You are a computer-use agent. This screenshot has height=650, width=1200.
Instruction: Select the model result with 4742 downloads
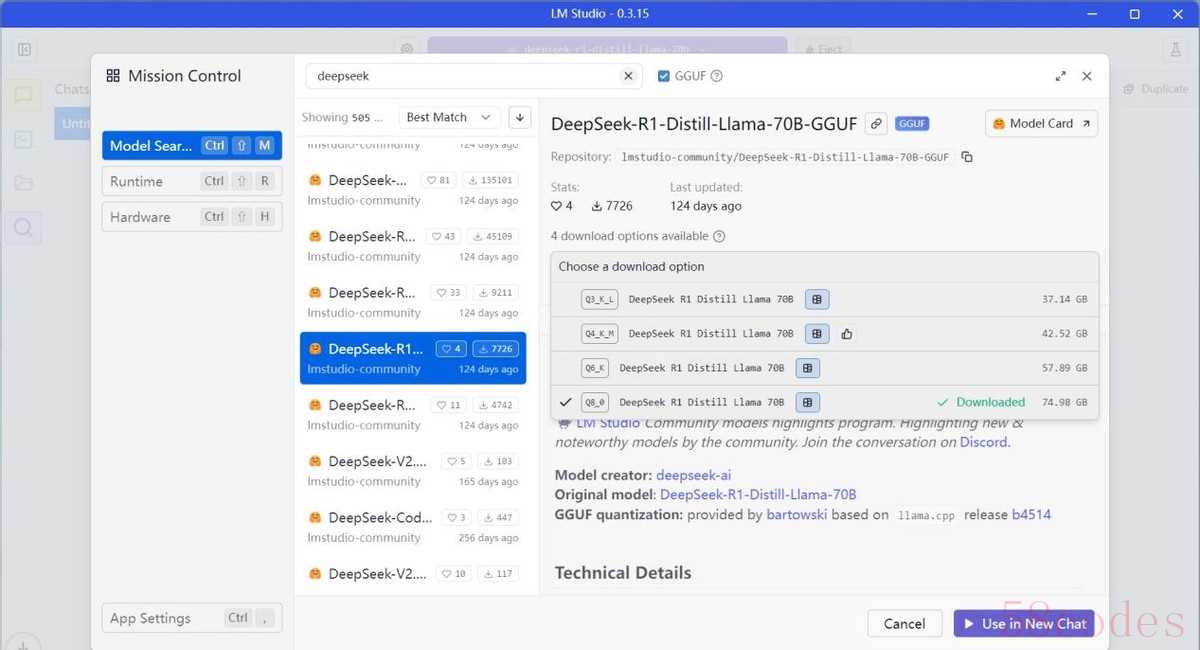[413, 414]
